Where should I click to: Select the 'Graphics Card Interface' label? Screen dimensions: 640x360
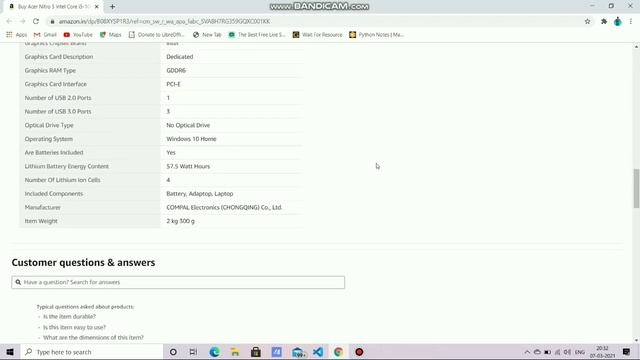[56, 84]
